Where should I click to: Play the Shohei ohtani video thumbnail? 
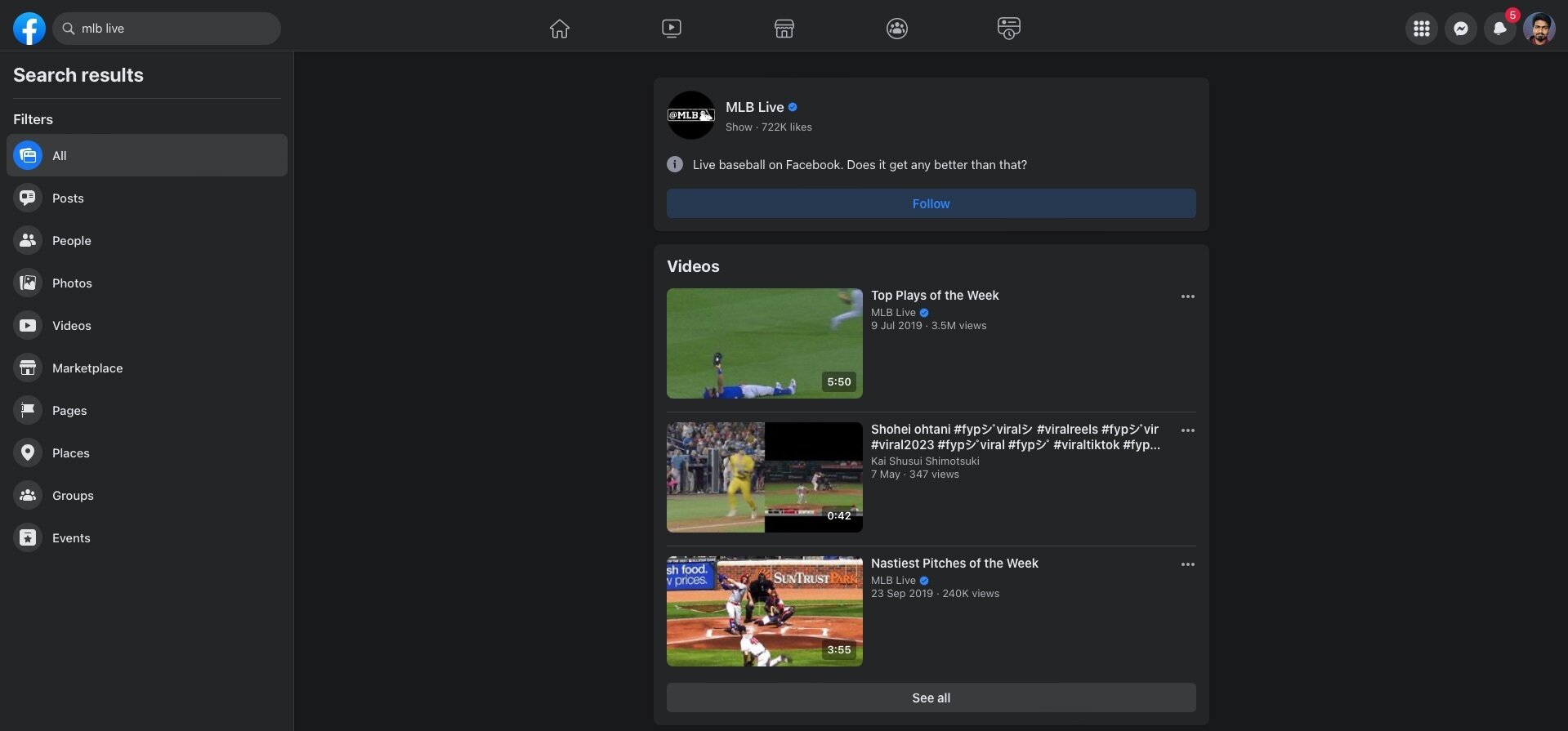[x=765, y=477]
